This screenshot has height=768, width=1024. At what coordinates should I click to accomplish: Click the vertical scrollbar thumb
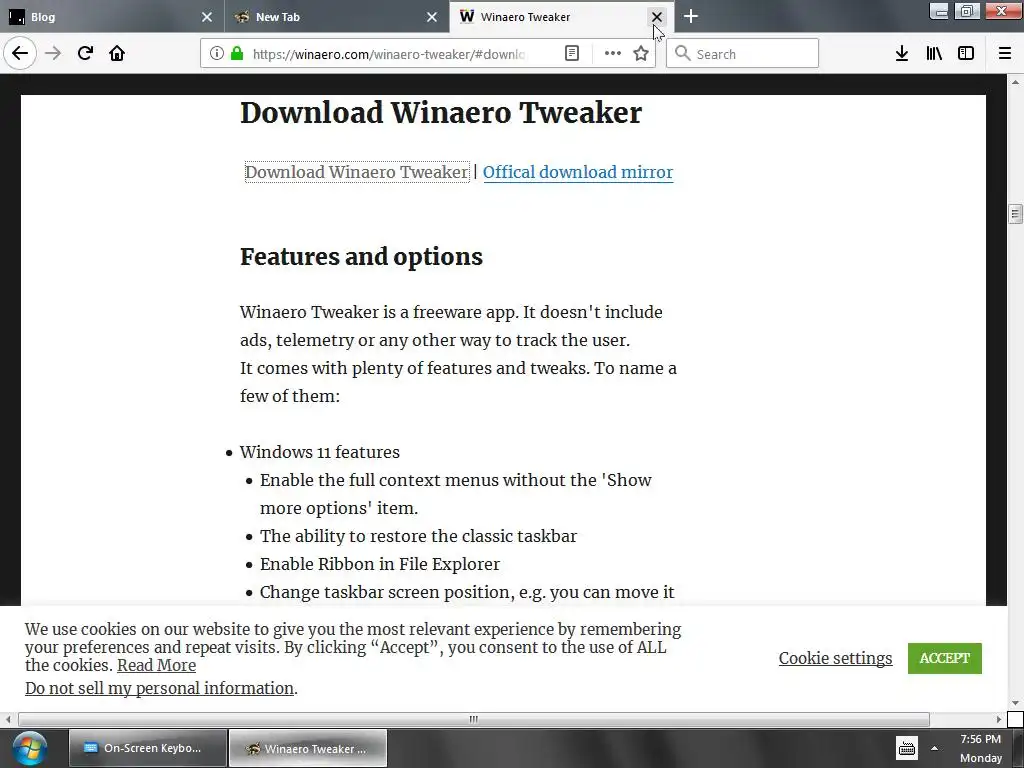pos(1015,214)
